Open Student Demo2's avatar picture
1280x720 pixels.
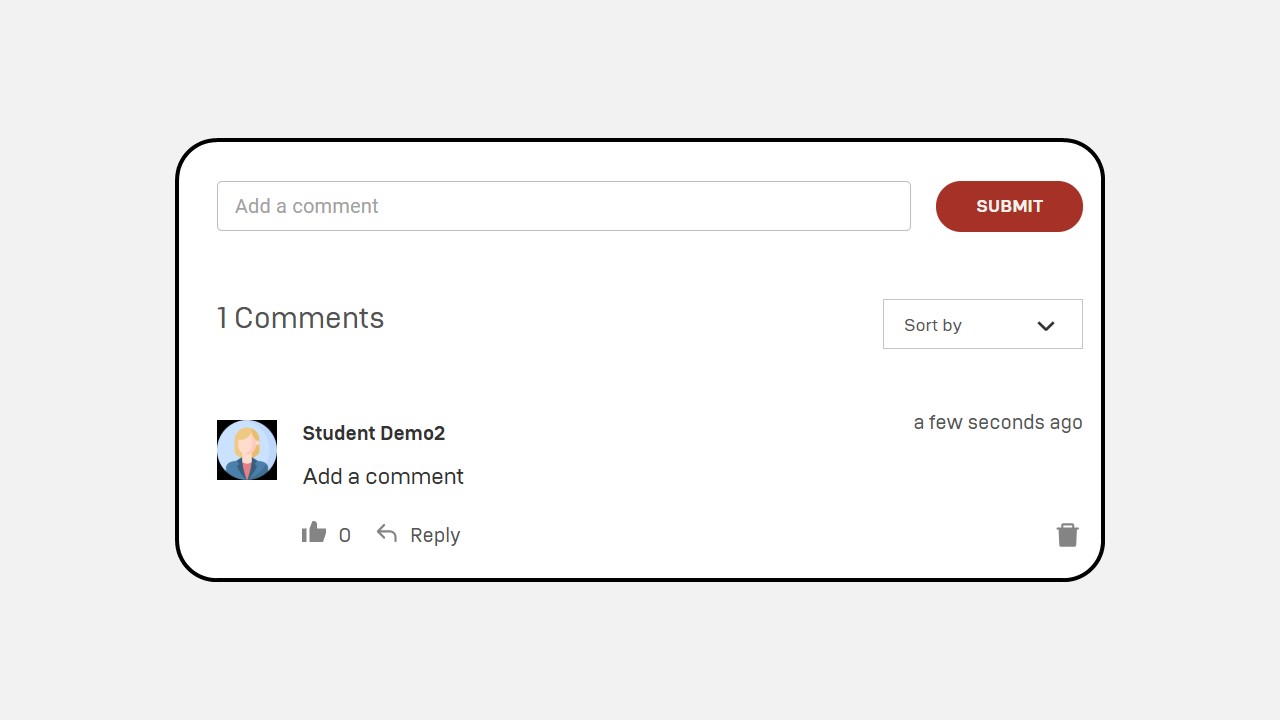click(247, 450)
